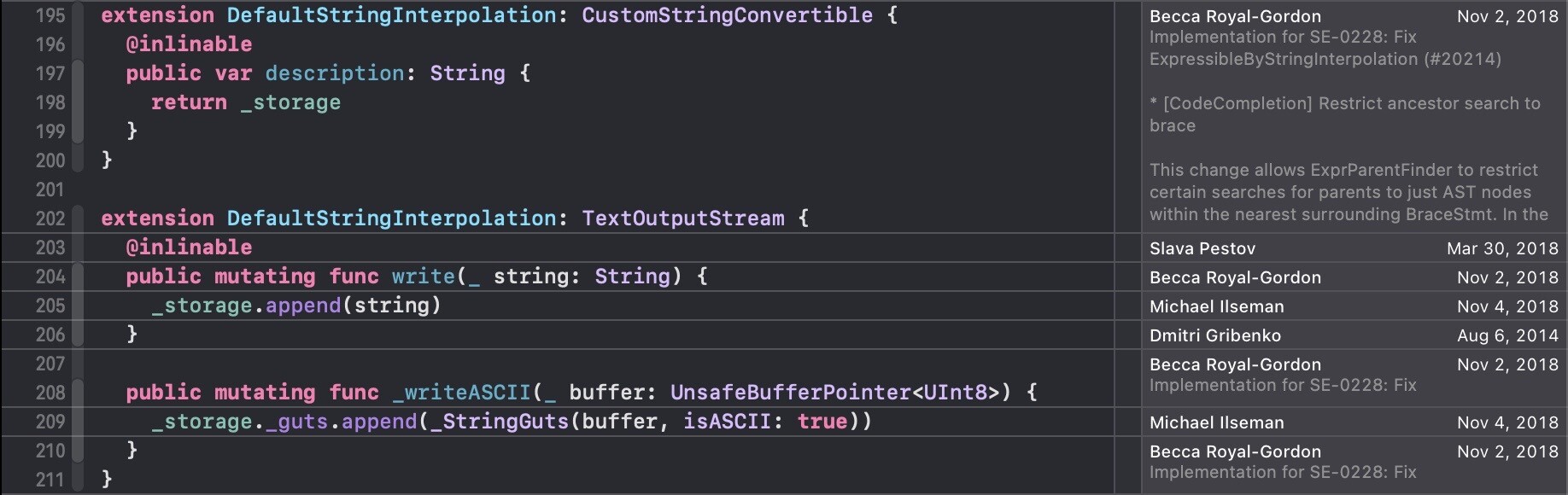Click @inlinable attribute on line 196
The width and height of the screenshot is (1568, 495).
click(x=189, y=44)
